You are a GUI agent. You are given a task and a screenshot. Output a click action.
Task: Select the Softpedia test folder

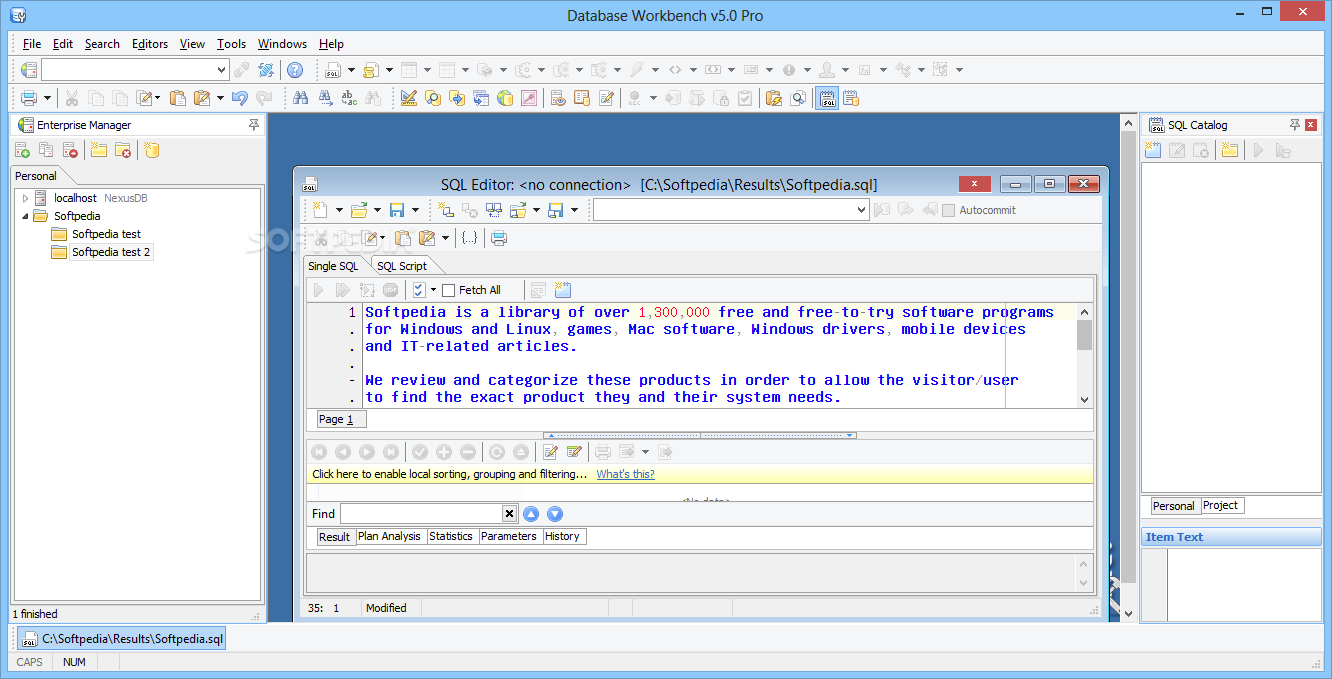tap(106, 234)
